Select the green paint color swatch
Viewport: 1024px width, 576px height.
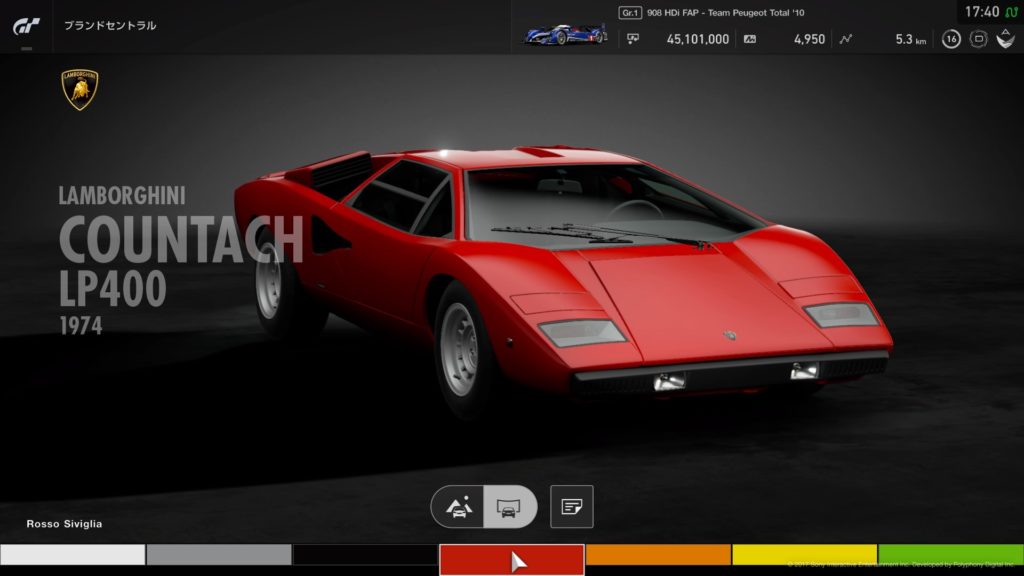click(952, 554)
